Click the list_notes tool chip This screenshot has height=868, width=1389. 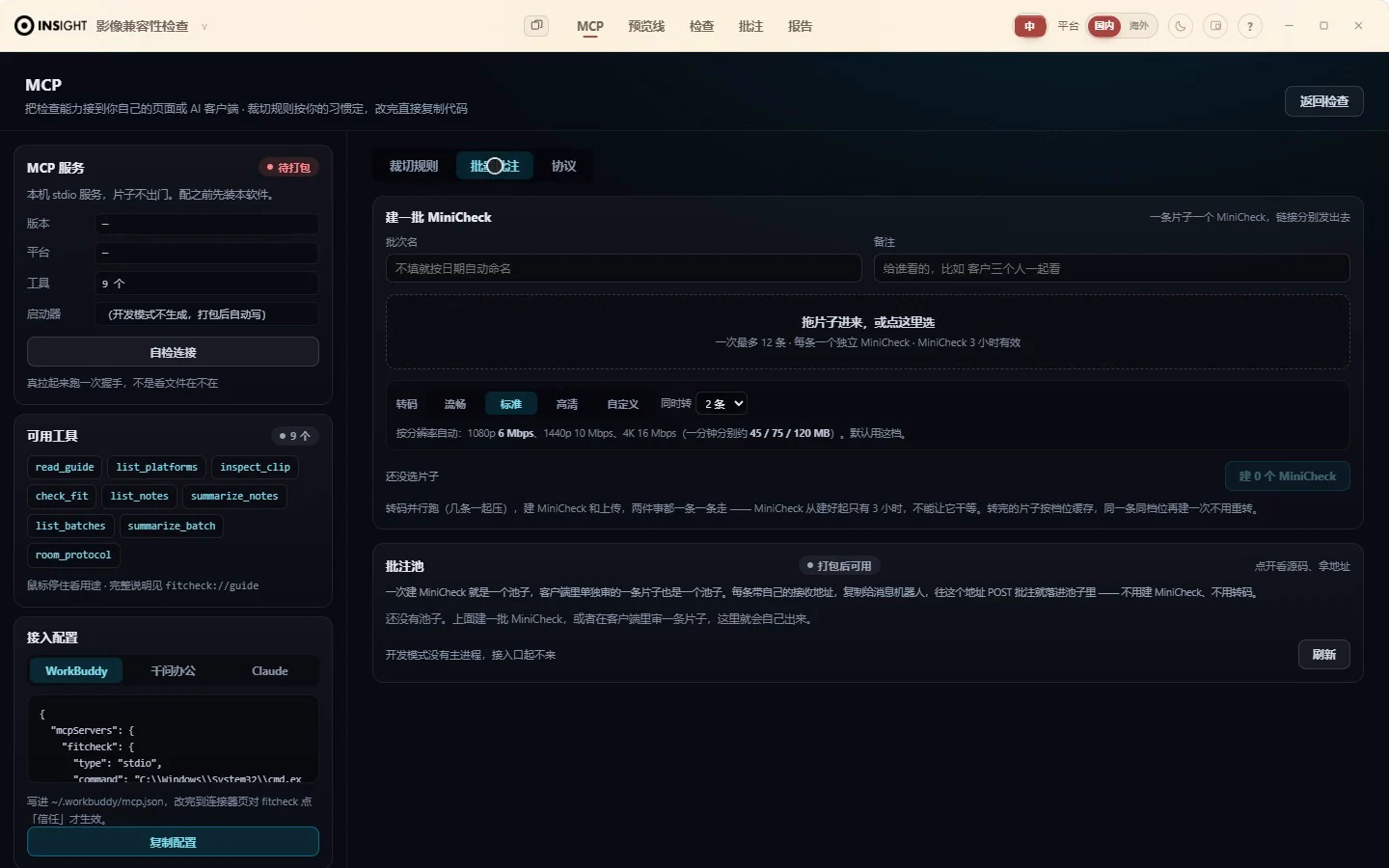pyautogui.click(x=139, y=496)
